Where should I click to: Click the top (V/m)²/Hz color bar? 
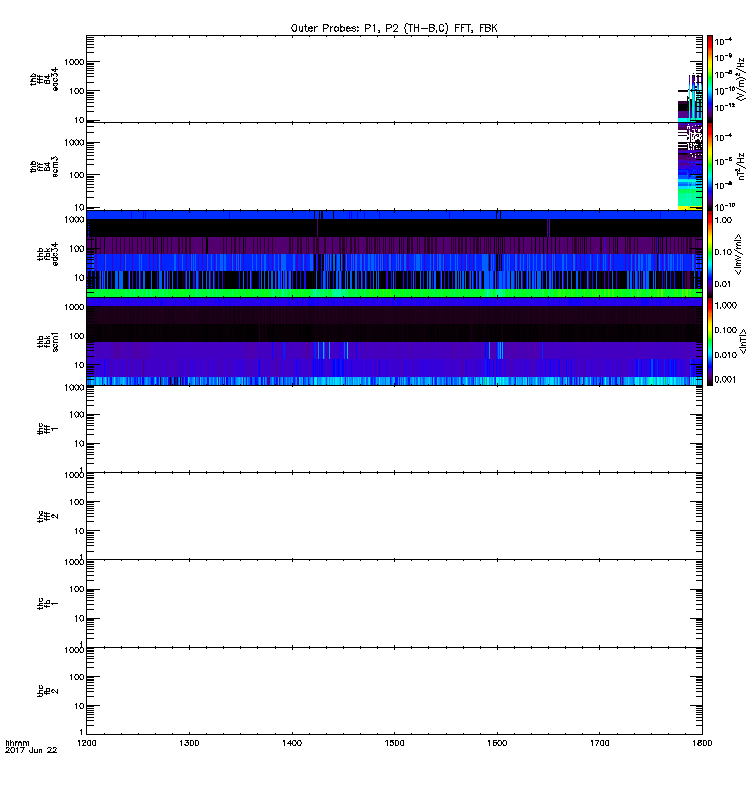[x=710, y=79]
